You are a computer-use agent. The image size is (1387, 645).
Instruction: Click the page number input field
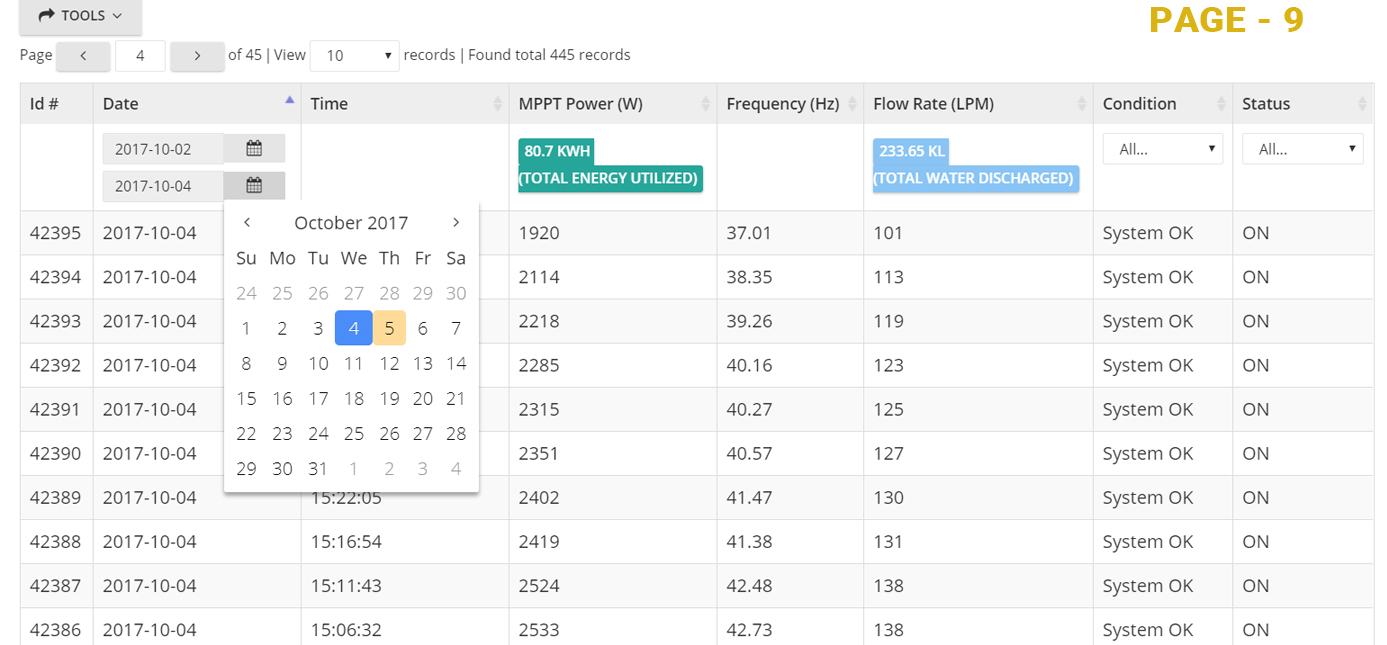click(x=140, y=56)
